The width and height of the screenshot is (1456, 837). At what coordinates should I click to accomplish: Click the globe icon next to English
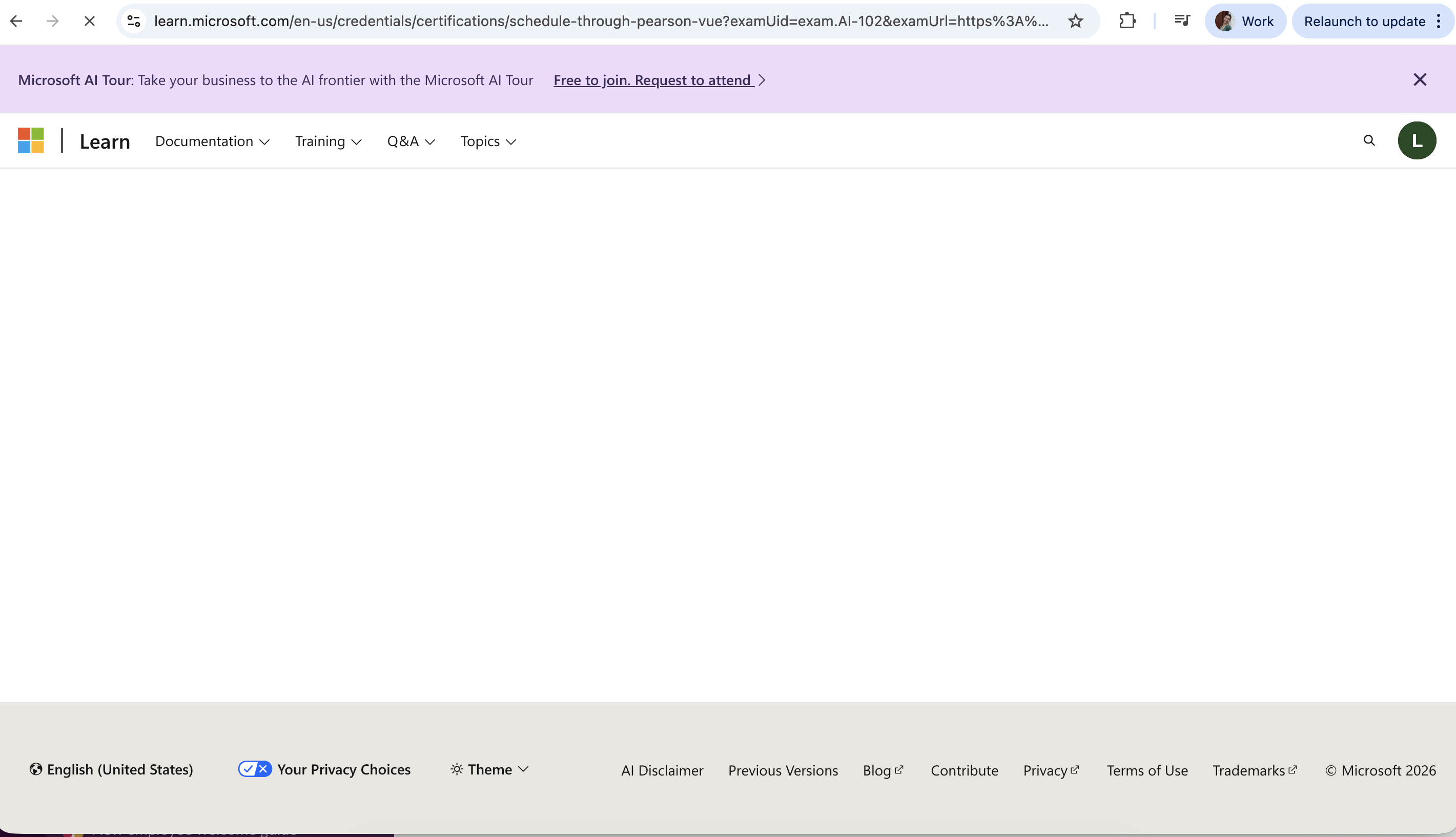click(x=35, y=769)
